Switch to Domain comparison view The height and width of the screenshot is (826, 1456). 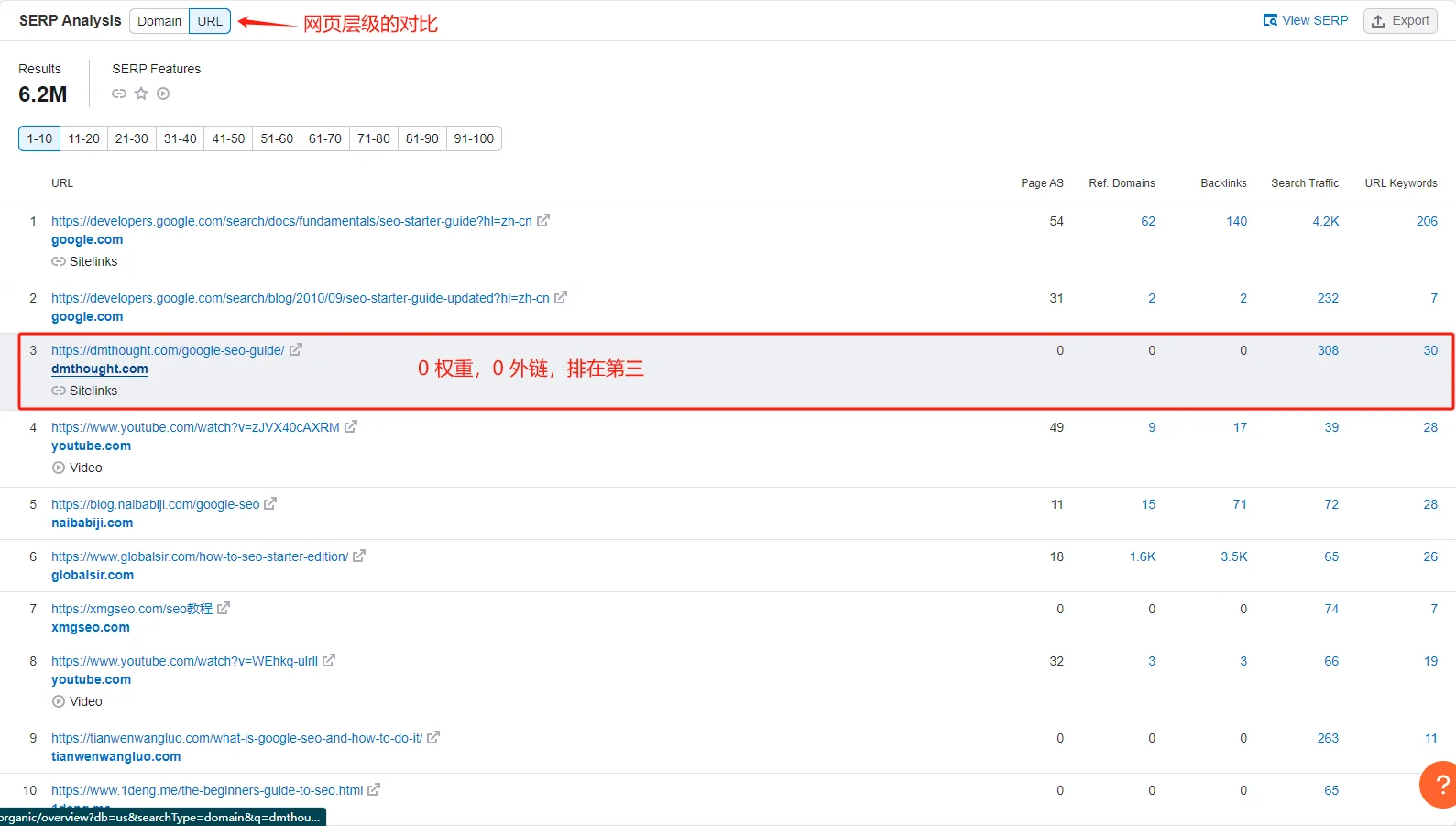tap(159, 21)
